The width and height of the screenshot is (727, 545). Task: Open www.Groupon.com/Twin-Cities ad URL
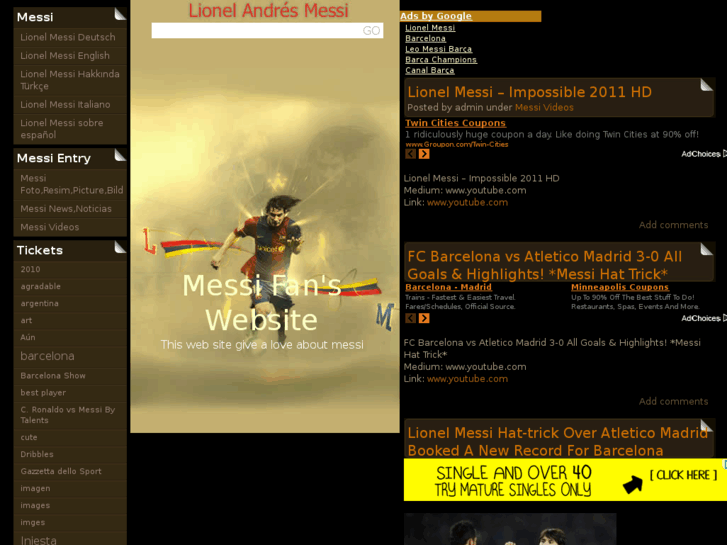click(x=457, y=144)
